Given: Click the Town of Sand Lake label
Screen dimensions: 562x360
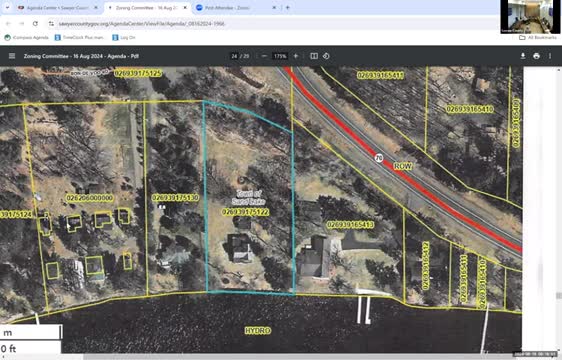Looking at the screenshot, I should 248,197.
